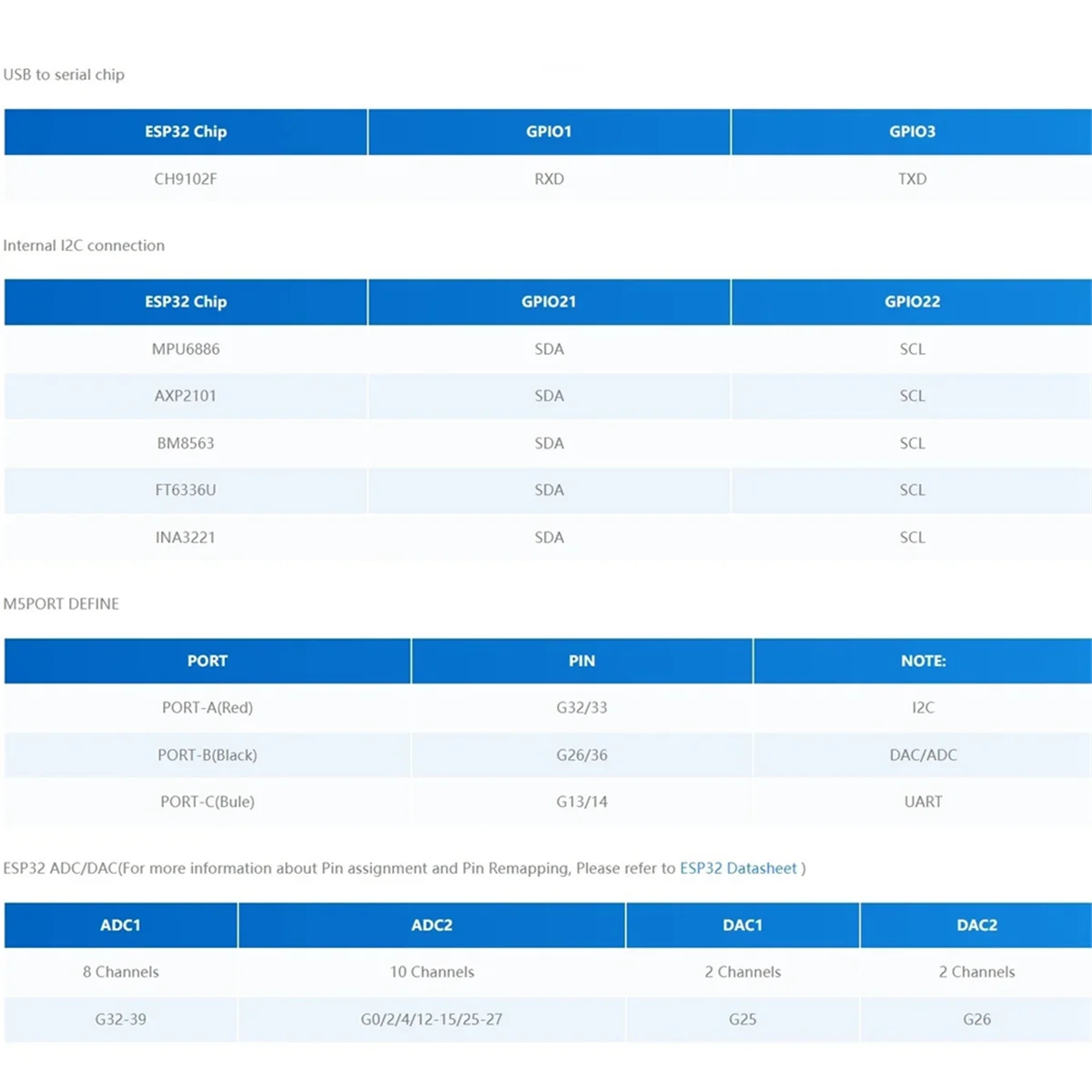This screenshot has width=1092, height=1092.
Task: Click the G26 cell under DAC2
Action: [976, 1019]
